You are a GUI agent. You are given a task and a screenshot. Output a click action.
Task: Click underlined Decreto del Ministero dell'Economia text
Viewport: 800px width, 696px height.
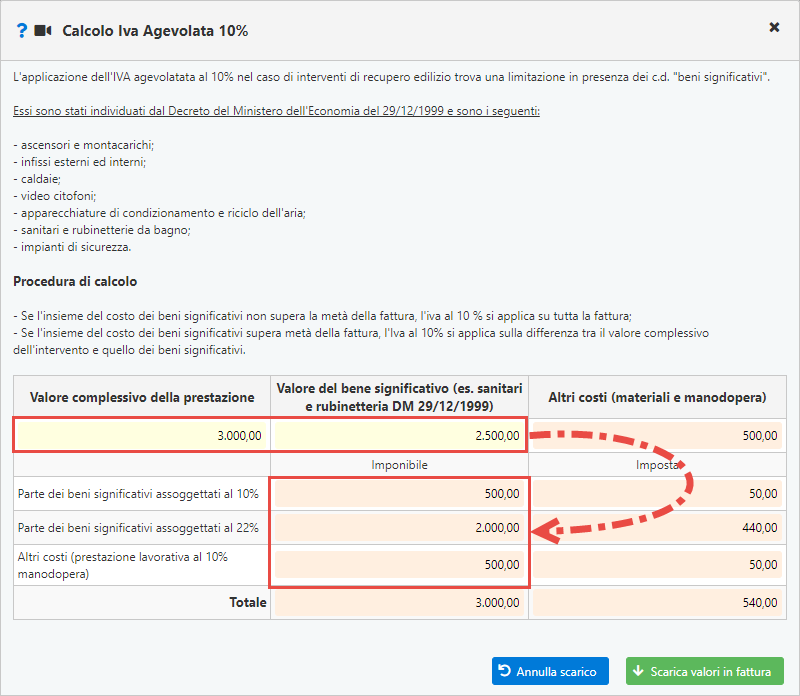pos(277,111)
